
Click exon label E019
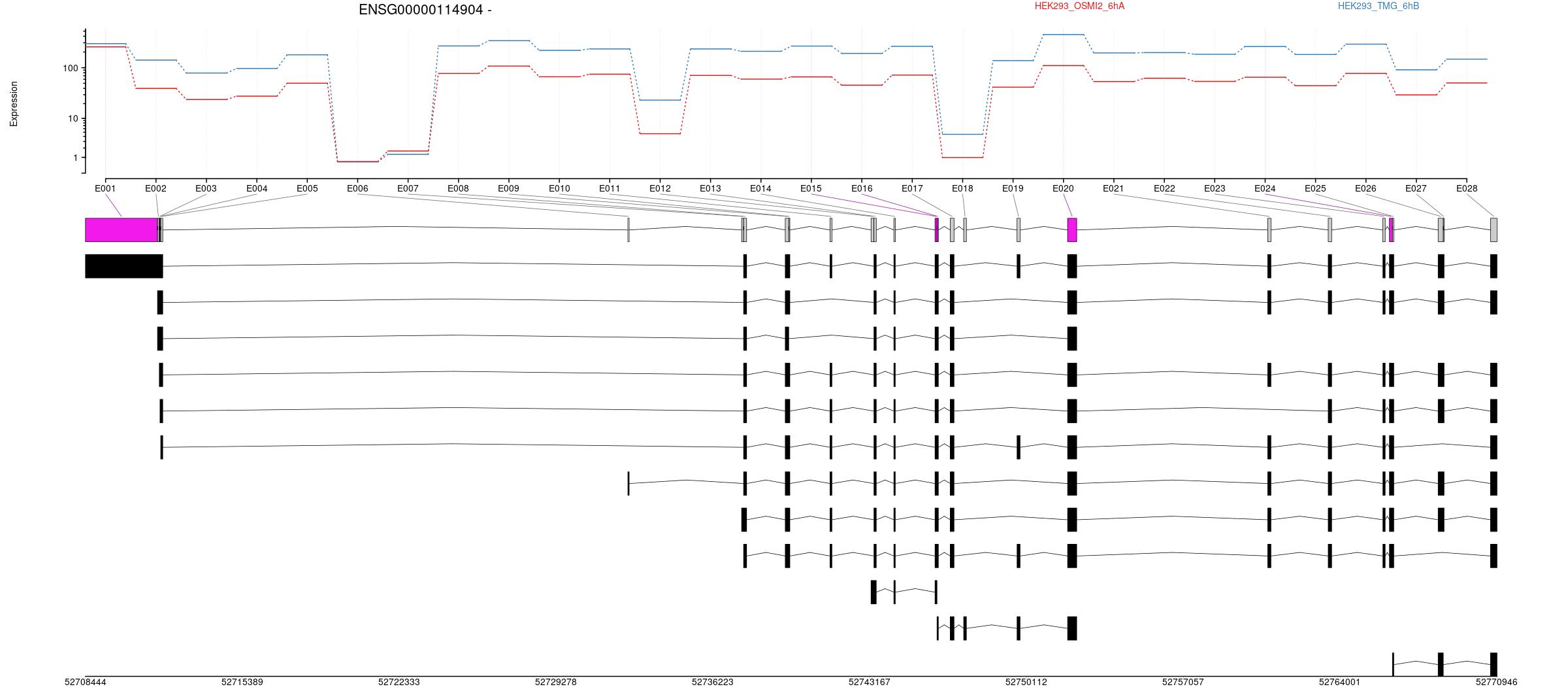(x=1013, y=188)
